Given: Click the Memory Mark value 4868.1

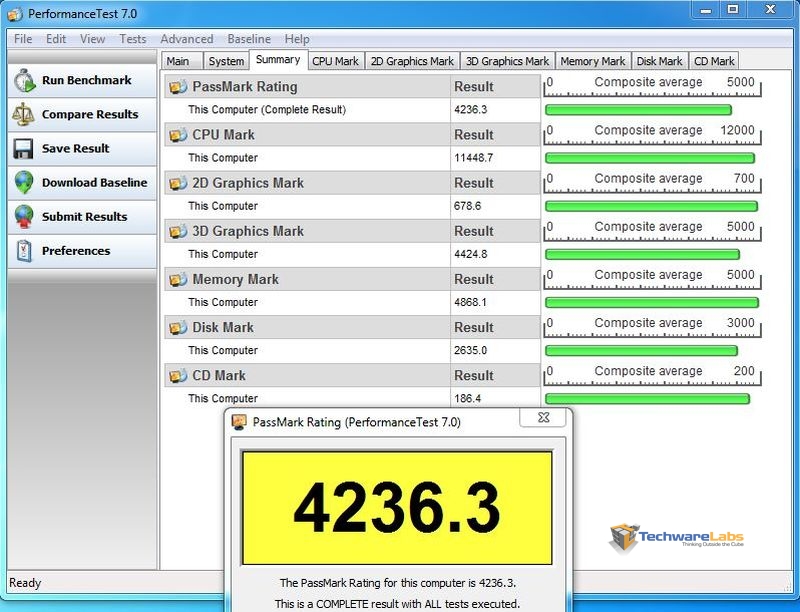Looking at the screenshot, I should coord(470,302).
